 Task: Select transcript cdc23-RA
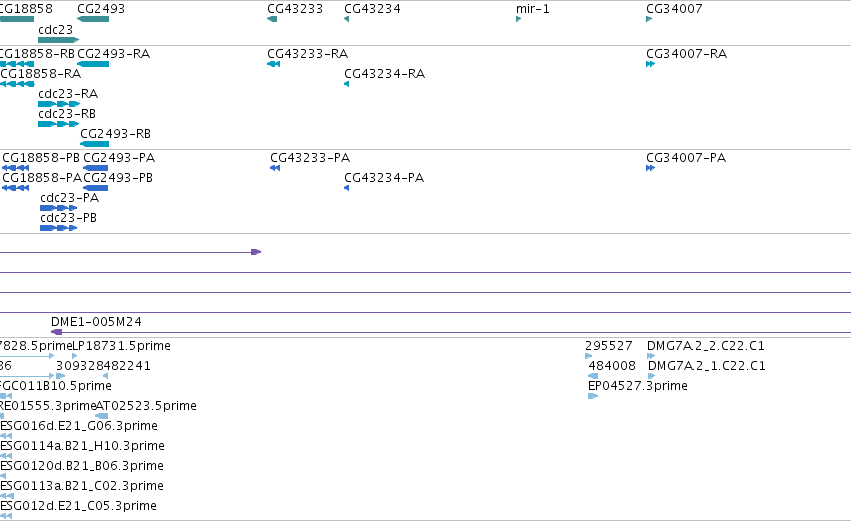pos(59,104)
